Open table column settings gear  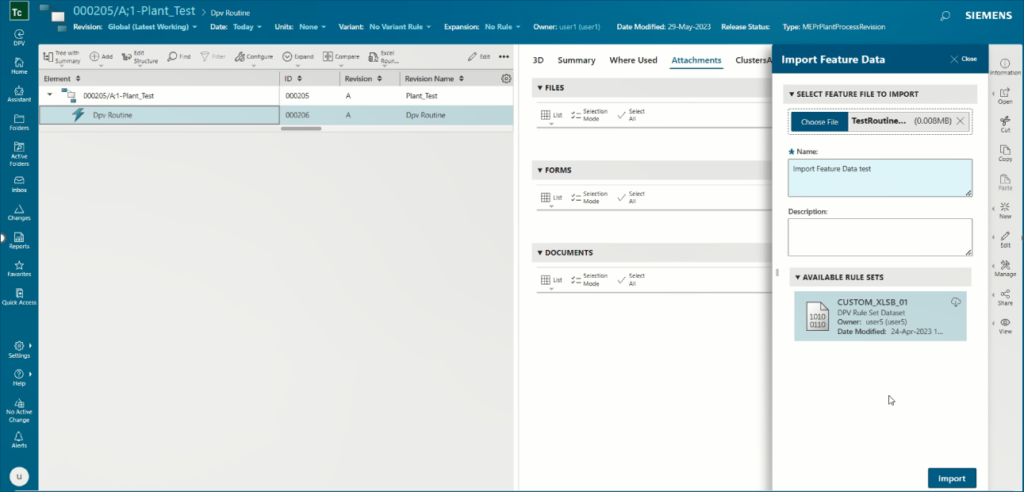(505, 78)
